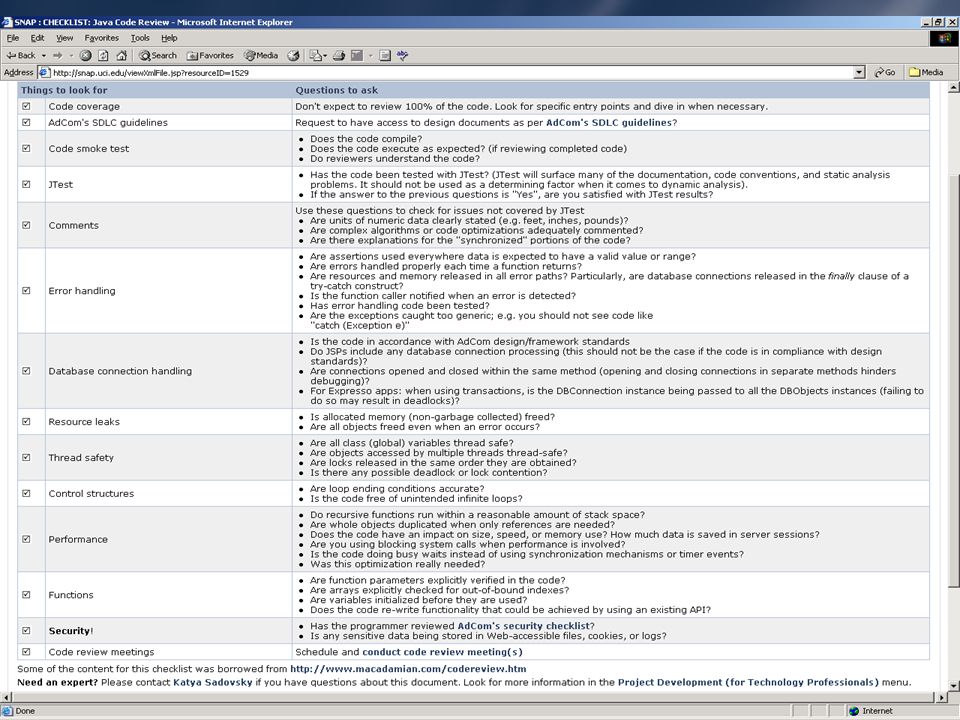Toggle the Control structures checkbox

point(26,493)
